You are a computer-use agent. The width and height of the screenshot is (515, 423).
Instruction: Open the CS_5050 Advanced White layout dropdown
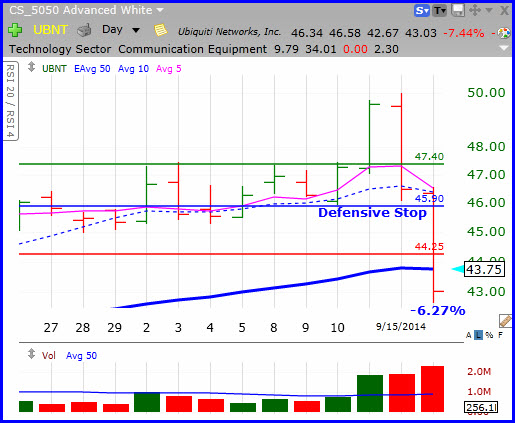point(160,10)
